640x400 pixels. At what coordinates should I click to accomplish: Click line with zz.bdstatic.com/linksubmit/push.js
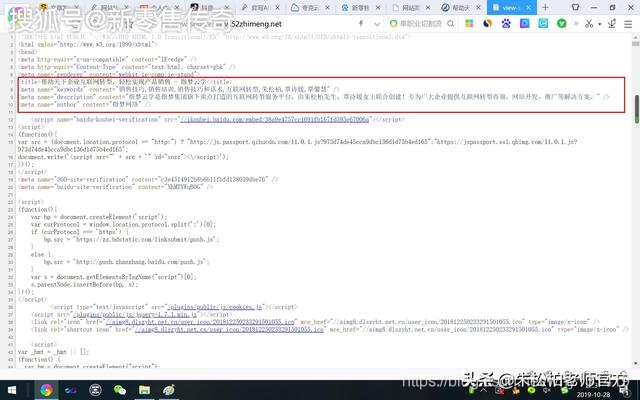pos(131,240)
